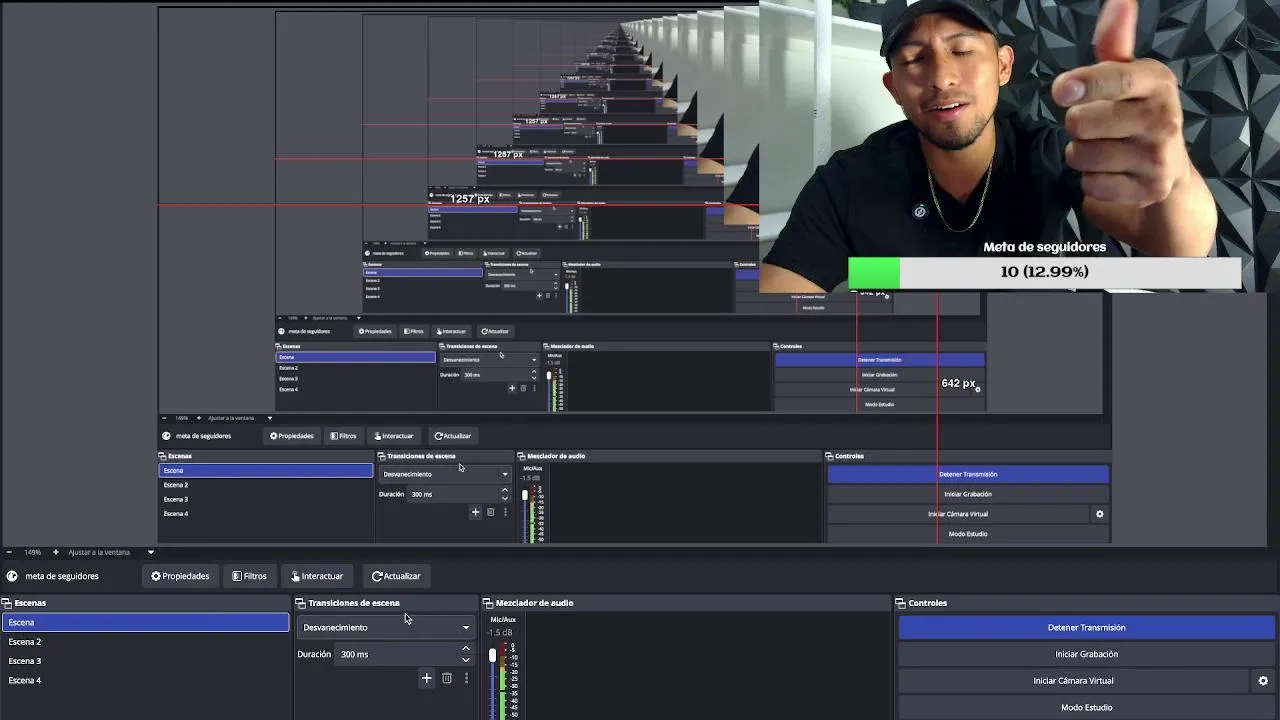The height and width of the screenshot is (720, 1280).
Task: Click the -1.5 dB level readout
Action: pyautogui.click(x=500, y=632)
